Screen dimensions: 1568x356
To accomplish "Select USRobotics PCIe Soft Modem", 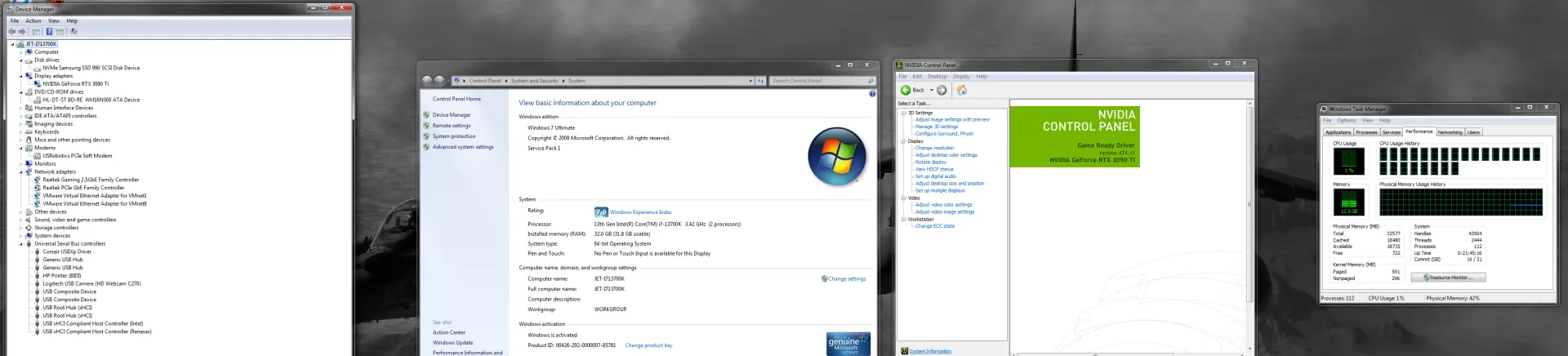I will click(x=78, y=156).
